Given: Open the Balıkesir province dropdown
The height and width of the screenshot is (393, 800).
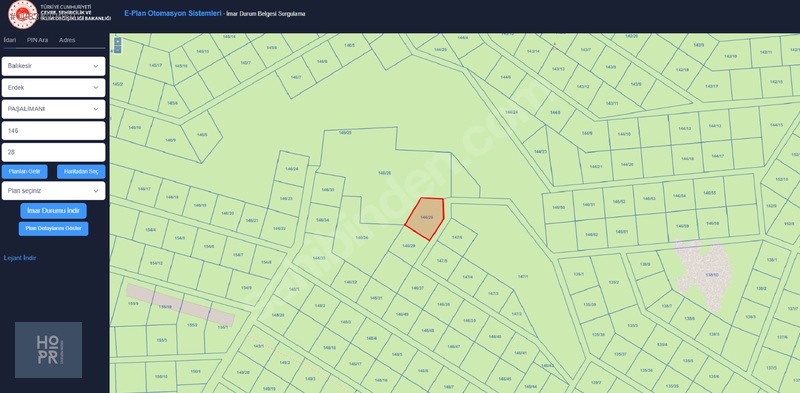Looking at the screenshot, I should pos(54,66).
